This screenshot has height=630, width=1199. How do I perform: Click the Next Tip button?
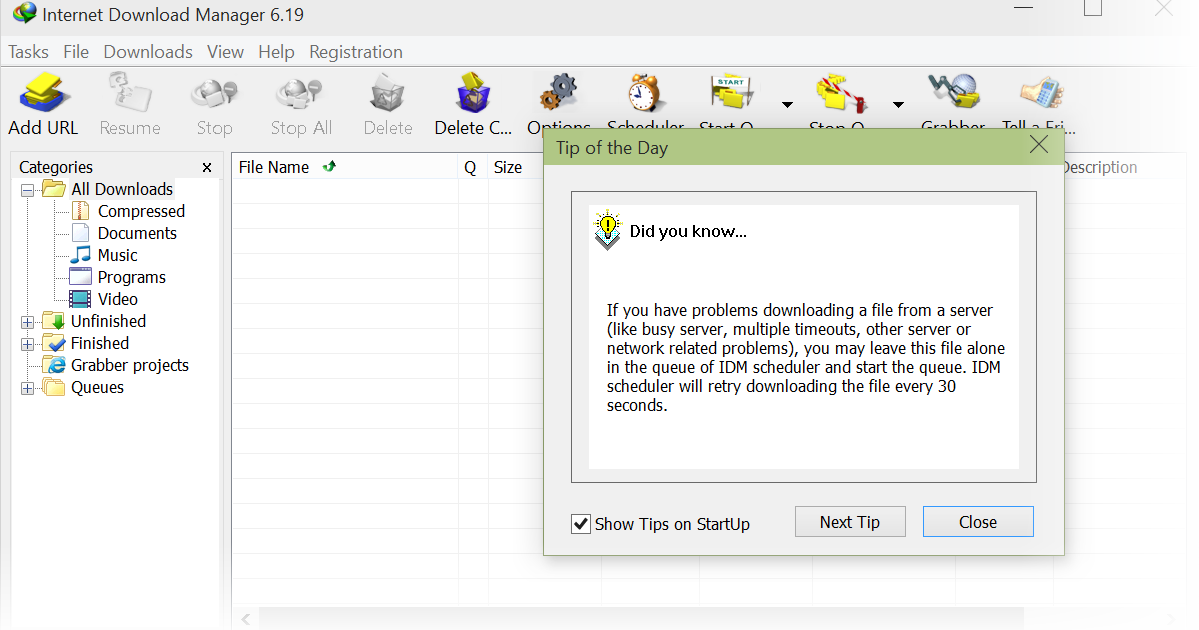(850, 521)
